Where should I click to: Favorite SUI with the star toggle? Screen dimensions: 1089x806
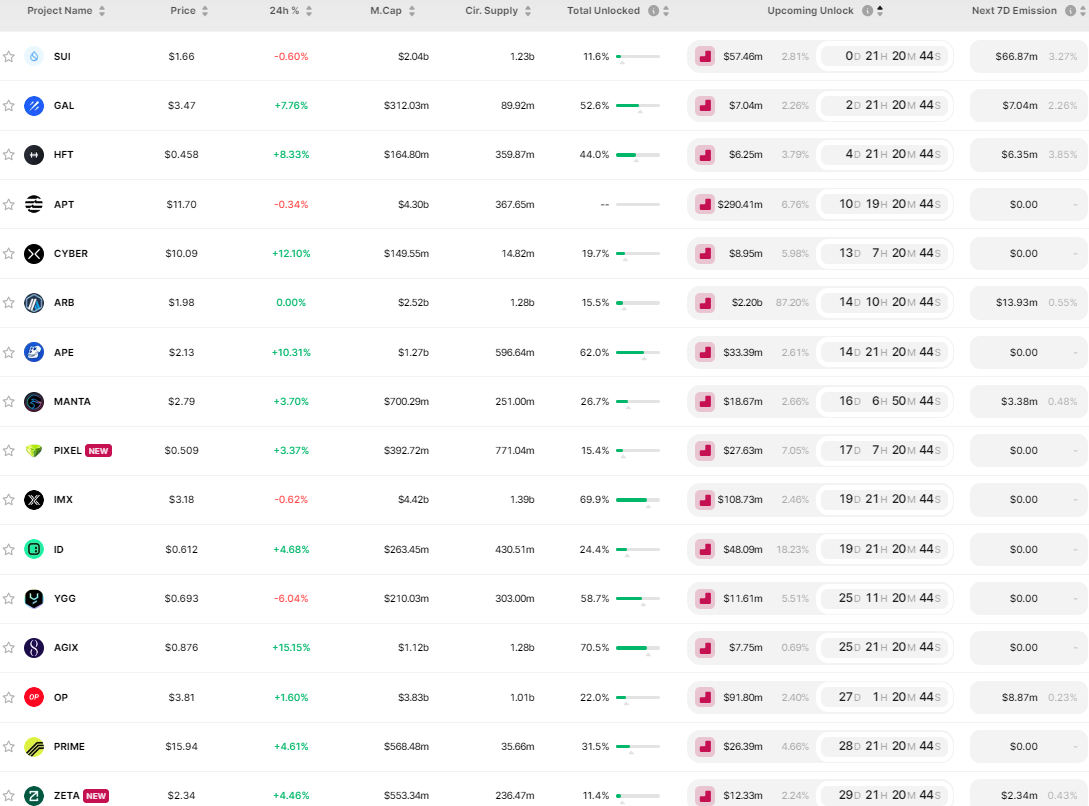pyautogui.click(x=9, y=57)
